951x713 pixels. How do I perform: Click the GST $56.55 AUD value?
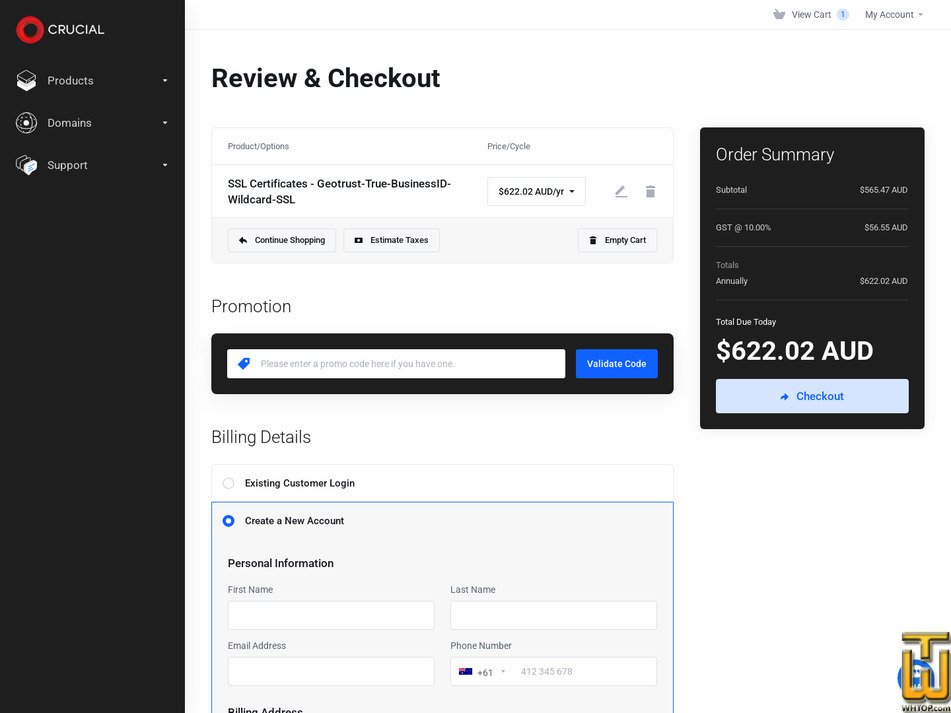[885, 227]
